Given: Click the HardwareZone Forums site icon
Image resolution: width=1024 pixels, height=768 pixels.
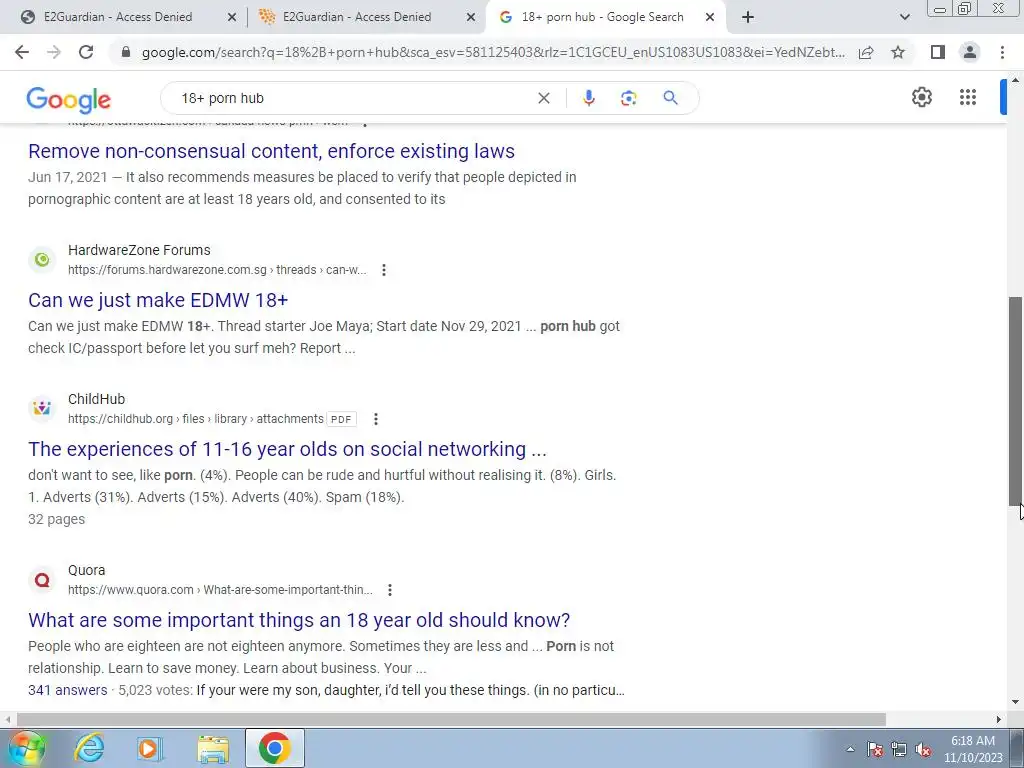Looking at the screenshot, I should pyautogui.click(x=42, y=259).
